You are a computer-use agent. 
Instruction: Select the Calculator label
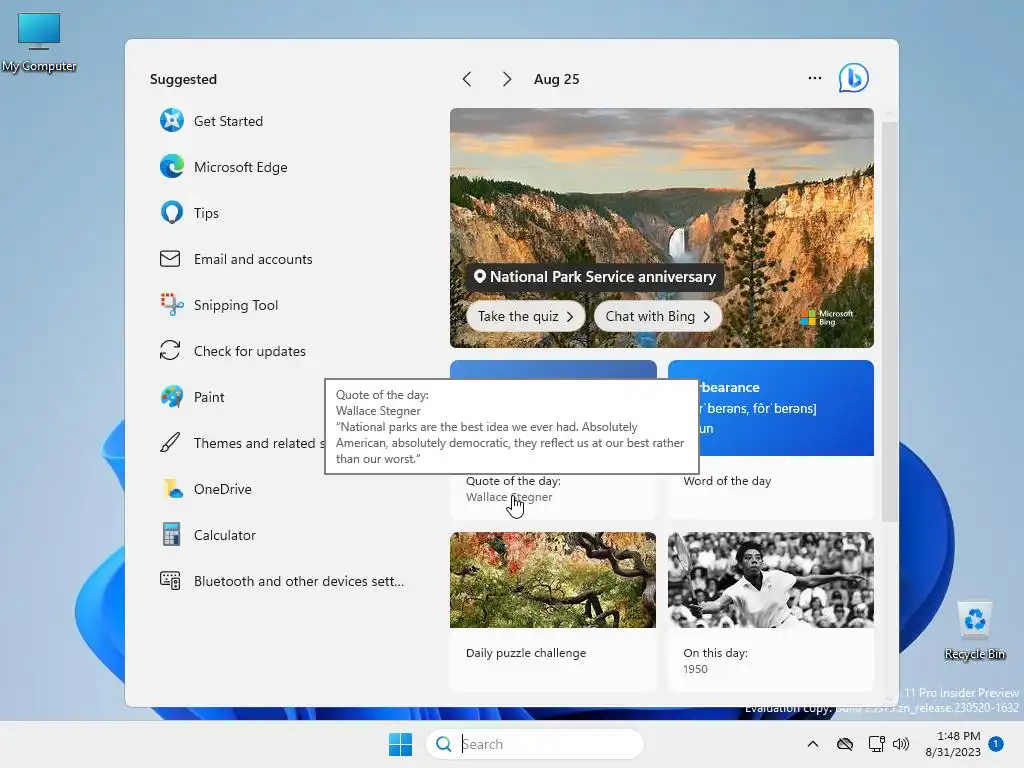coord(225,535)
